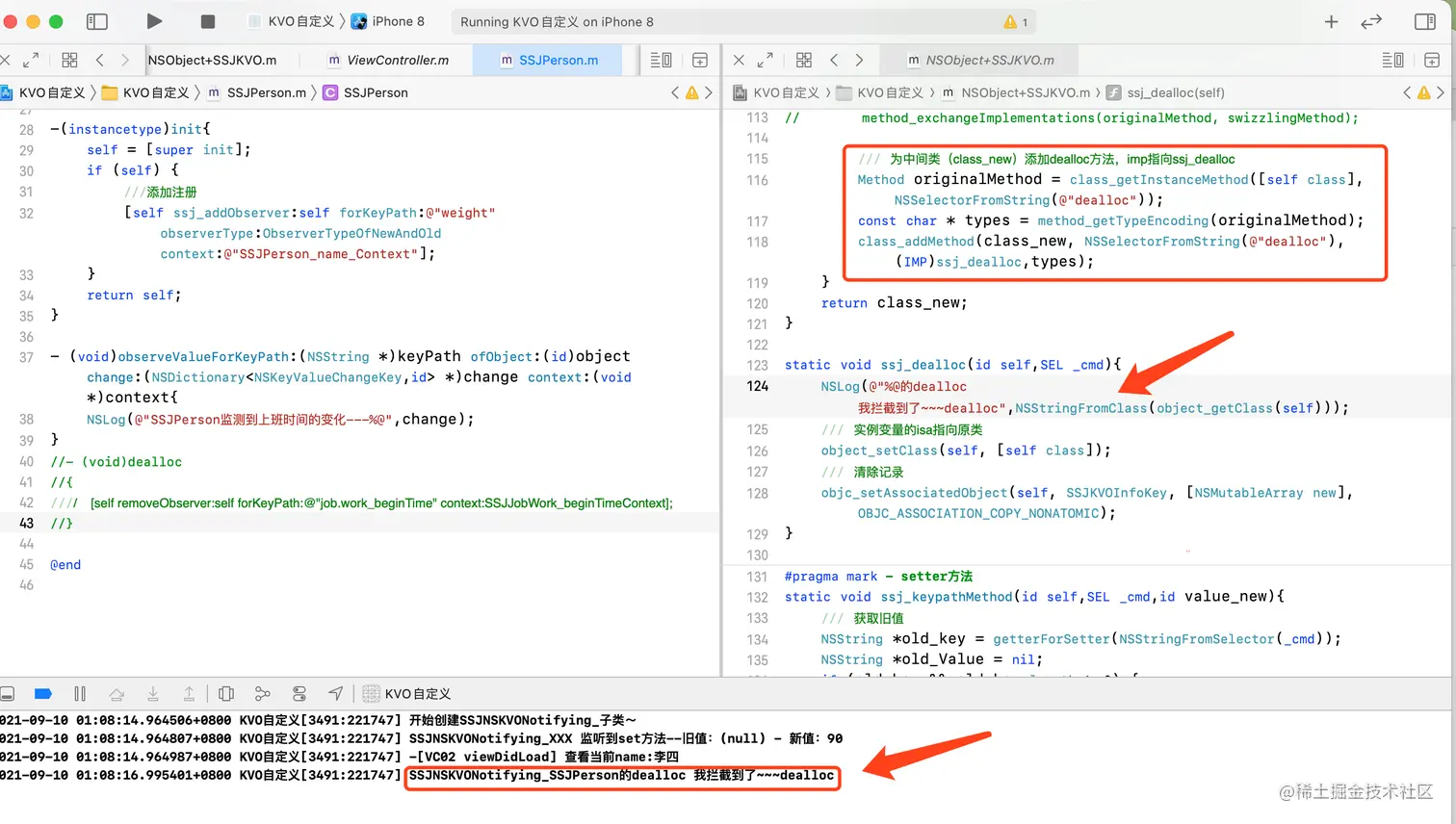Viewport: 1456px width, 824px height.
Task: Open the Library with the plus button
Action: [1332, 21]
